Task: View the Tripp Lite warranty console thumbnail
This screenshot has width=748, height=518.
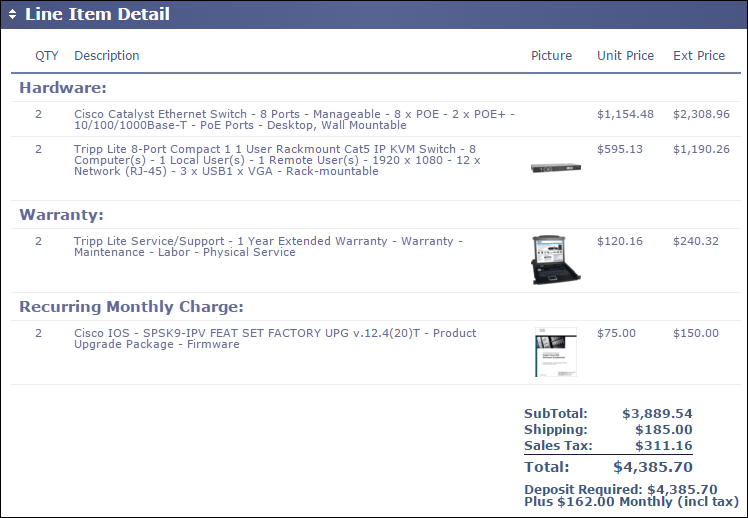Action: 556,260
